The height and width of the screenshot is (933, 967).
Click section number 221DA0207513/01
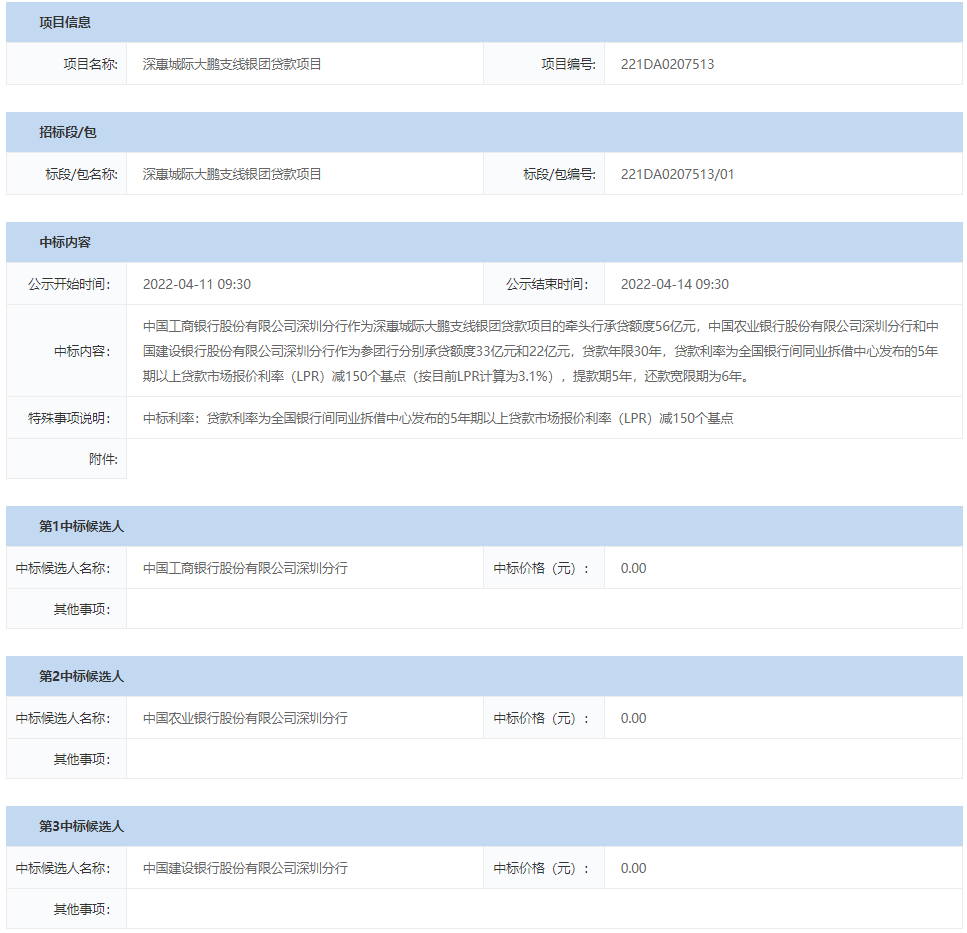pos(677,174)
